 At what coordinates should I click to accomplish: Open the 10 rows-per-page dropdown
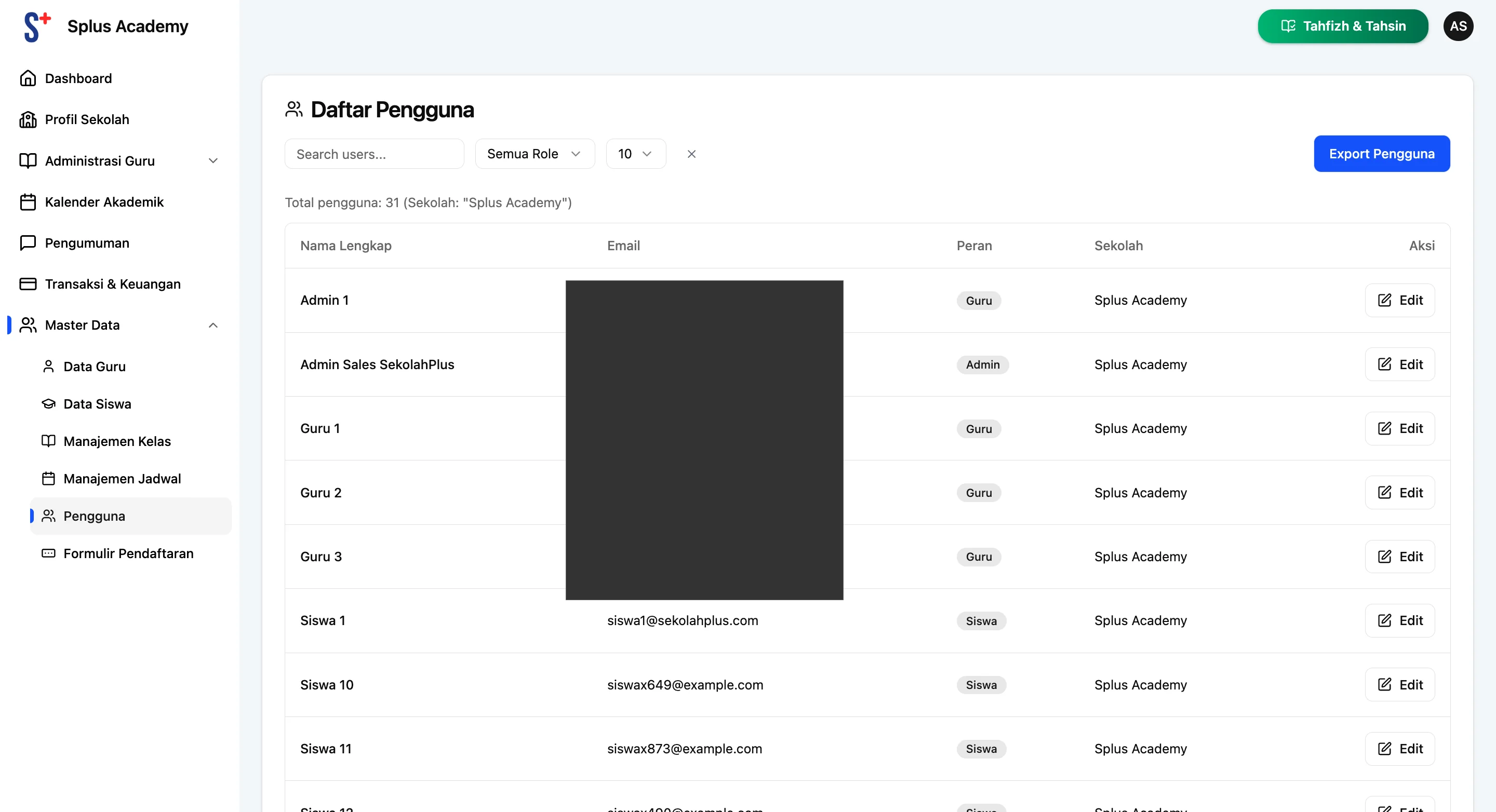tap(635, 154)
